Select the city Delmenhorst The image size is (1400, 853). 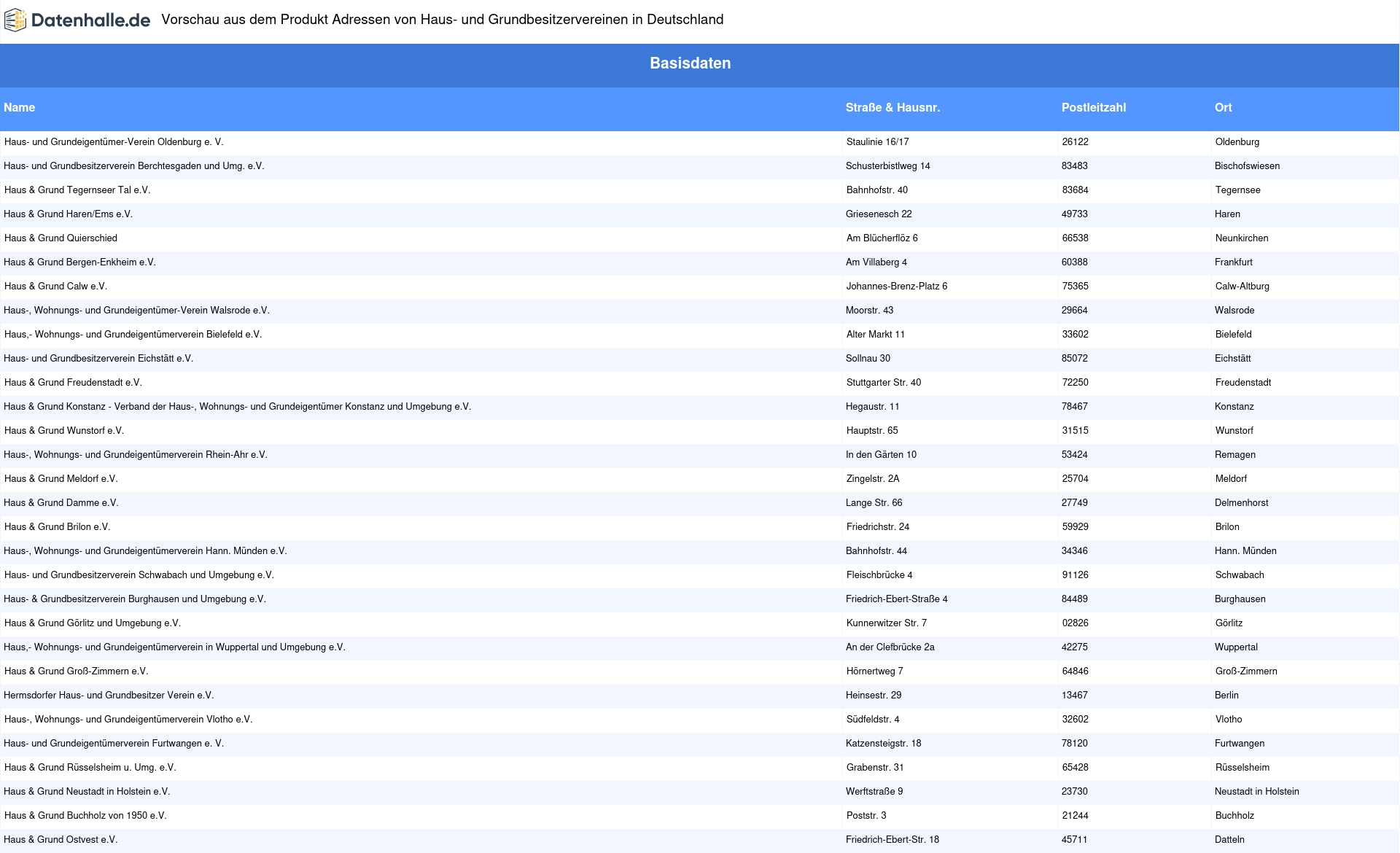[x=1242, y=503]
